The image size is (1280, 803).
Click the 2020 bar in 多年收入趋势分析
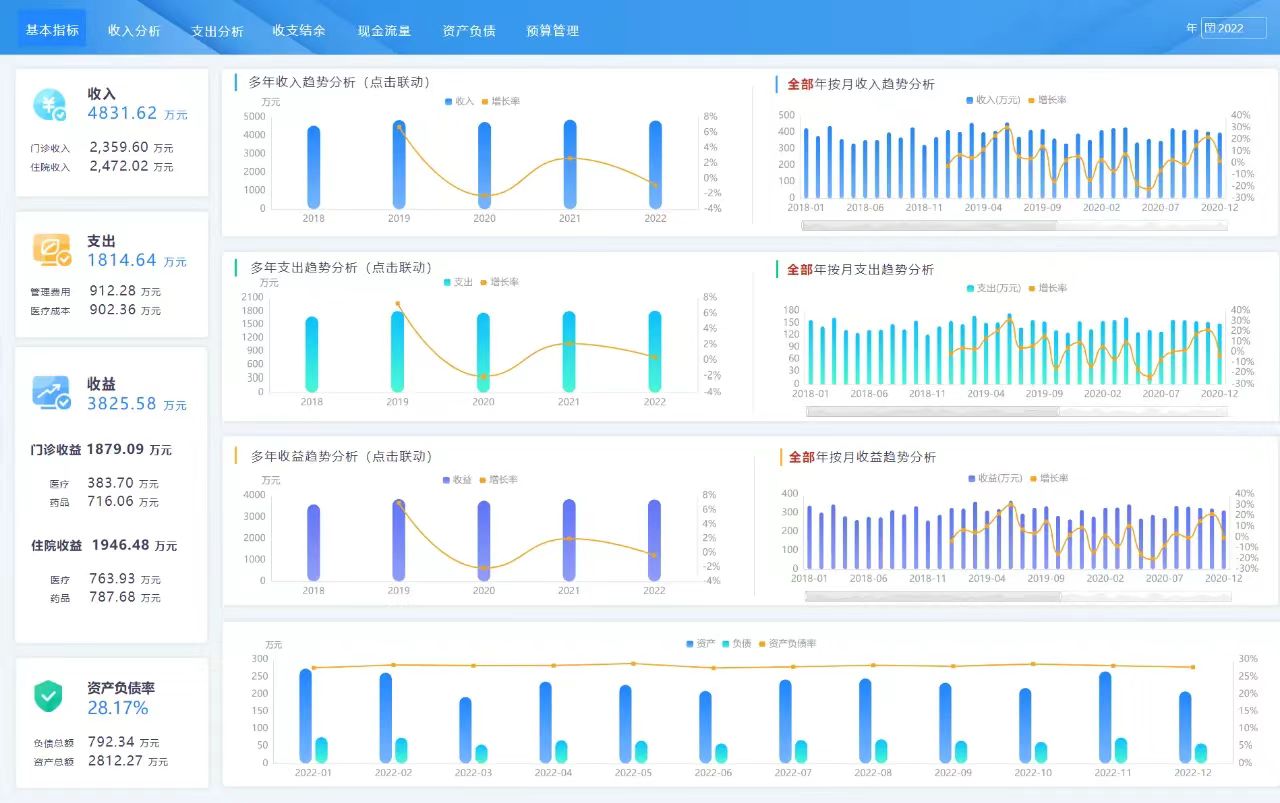[x=484, y=165]
